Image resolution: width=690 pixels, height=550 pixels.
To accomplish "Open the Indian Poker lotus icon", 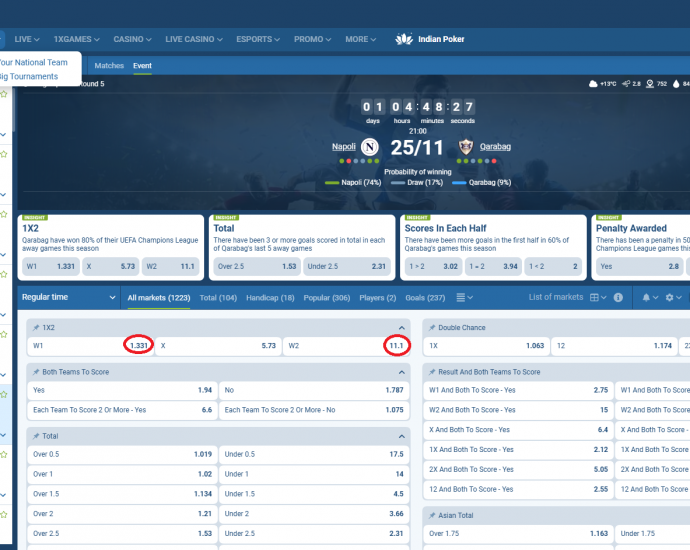I will (404, 39).
